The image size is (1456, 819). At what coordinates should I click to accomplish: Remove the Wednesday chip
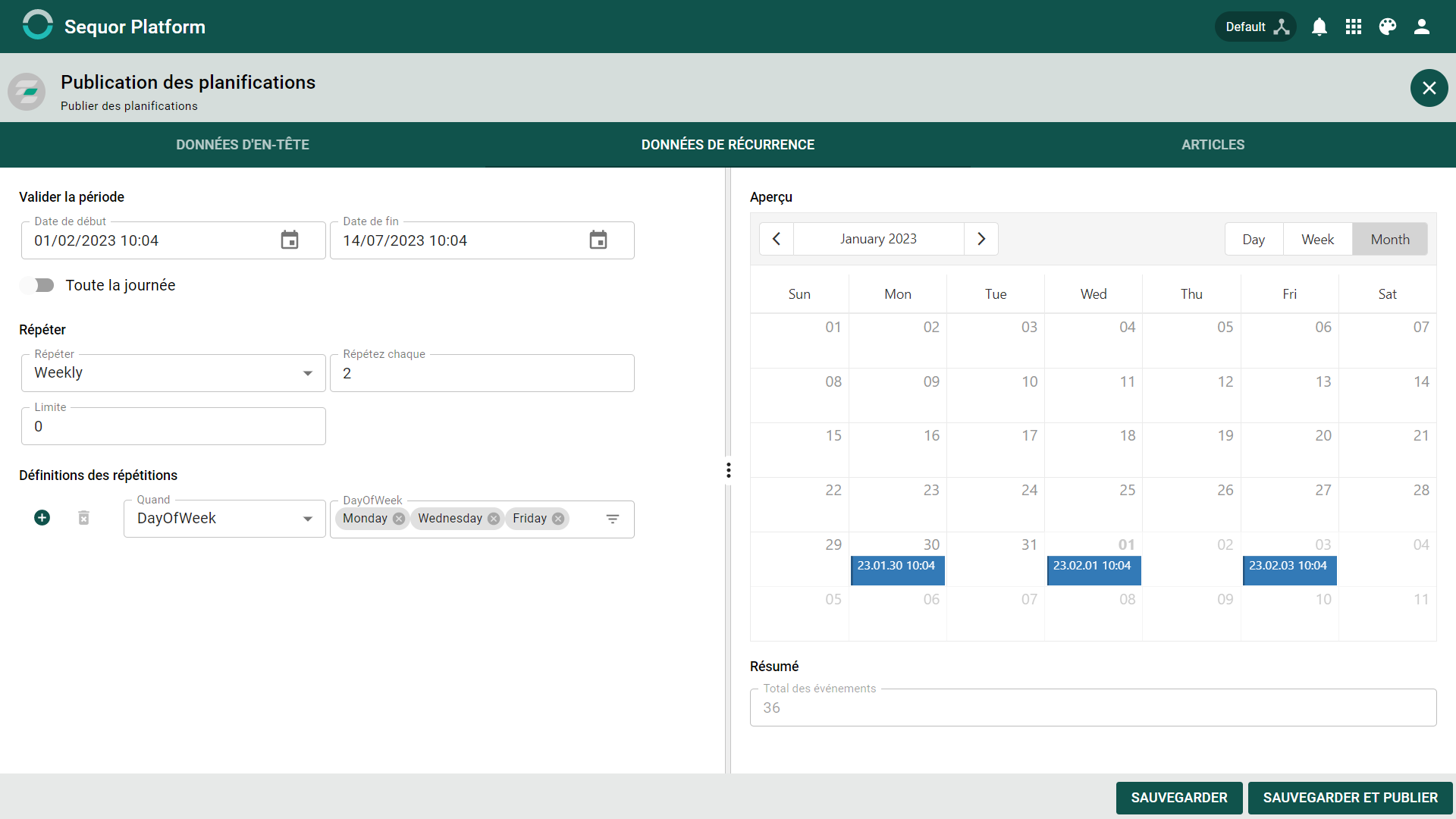click(x=494, y=519)
